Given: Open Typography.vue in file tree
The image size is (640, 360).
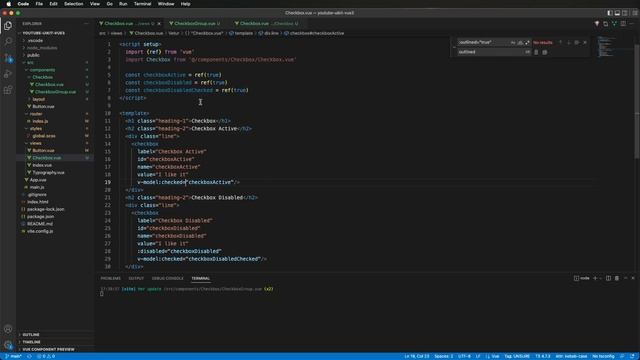Looking at the screenshot, I should coord(48,173).
